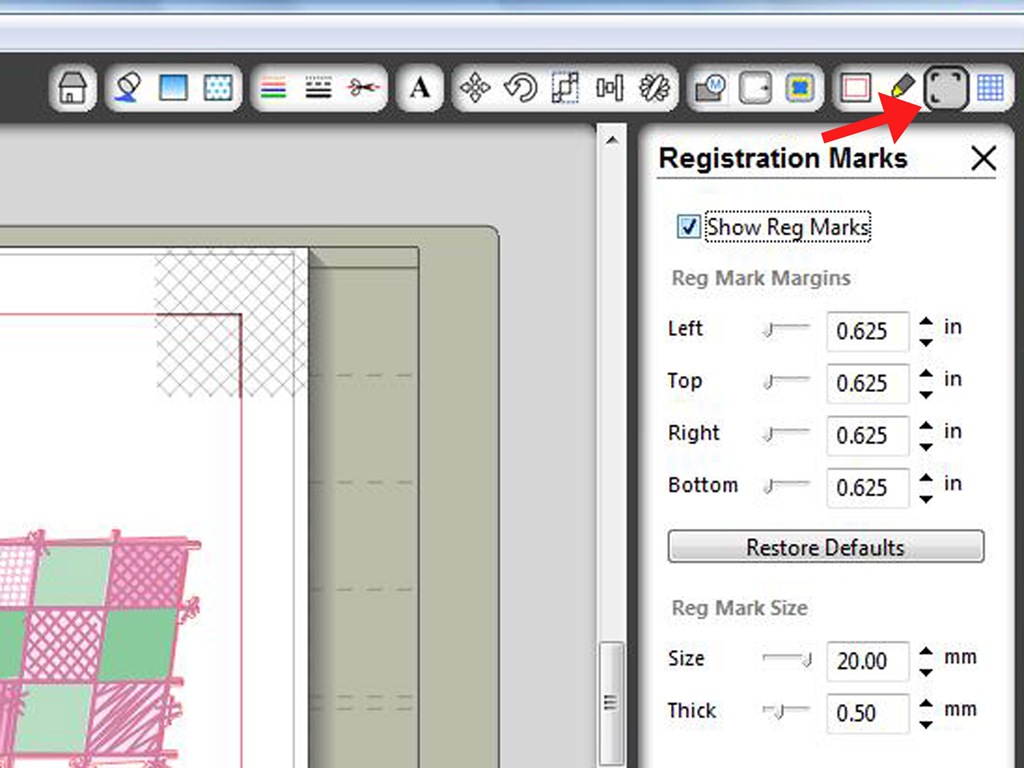Decrease Top margin with down arrow
The height and width of the screenshot is (768, 1024).
[x=926, y=395]
